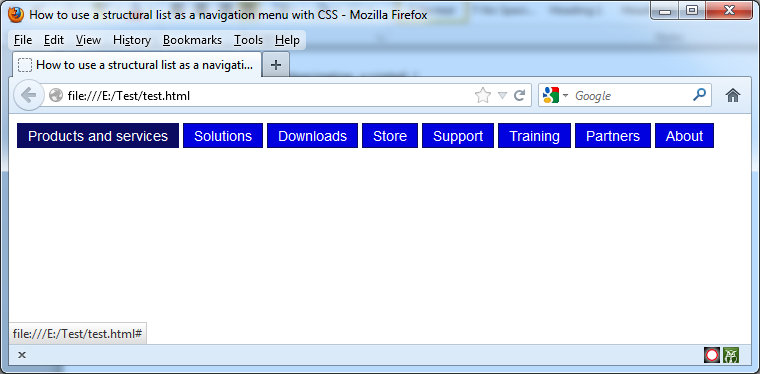Open the Partners navigation link
Viewport: 760px width, 374px height.
pyautogui.click(x=613, y=136)
